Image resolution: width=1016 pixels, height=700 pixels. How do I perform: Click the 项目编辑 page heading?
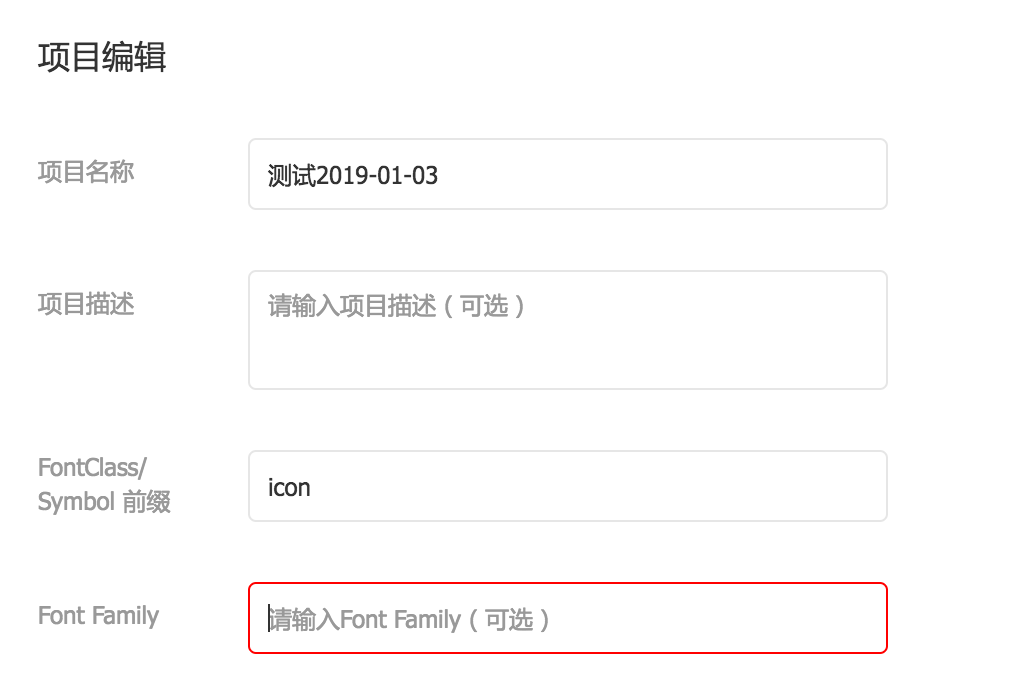point(102,59)
